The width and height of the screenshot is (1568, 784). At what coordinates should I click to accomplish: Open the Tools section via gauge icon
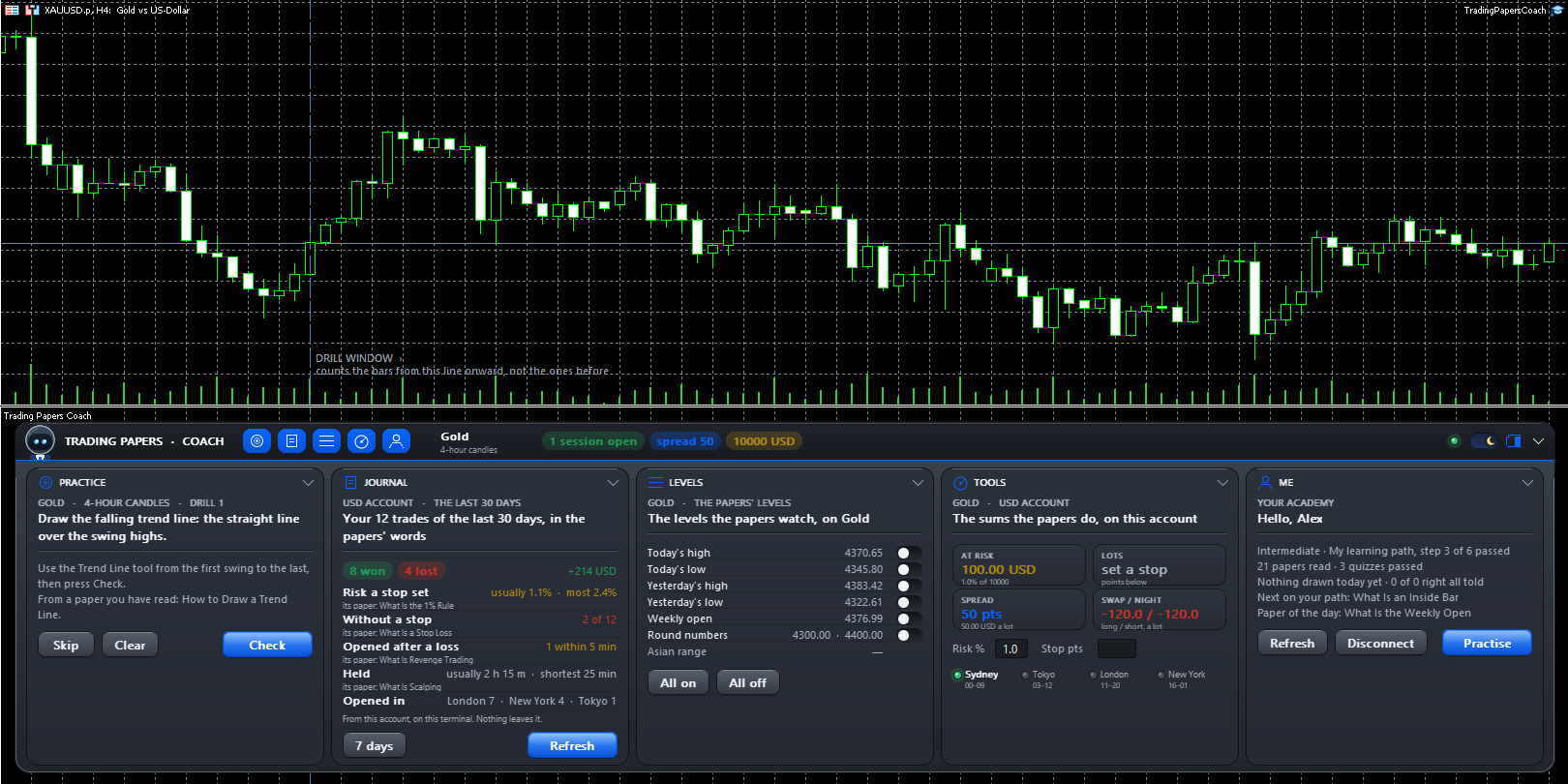coord(361,441)
